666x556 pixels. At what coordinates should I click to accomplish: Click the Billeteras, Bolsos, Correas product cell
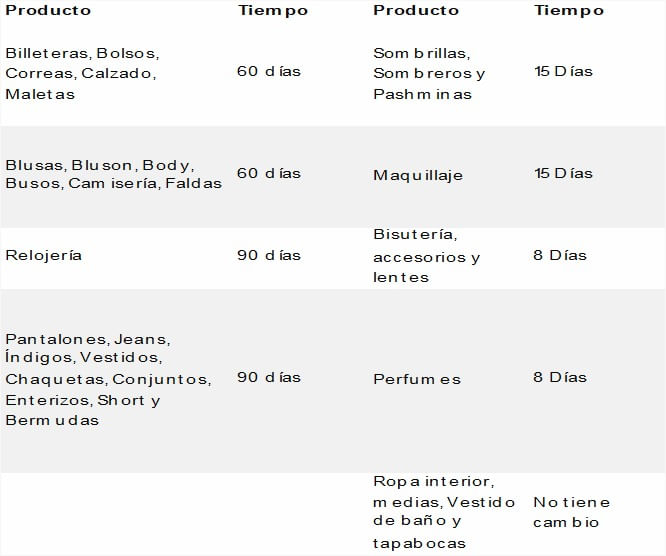(82, 73)
